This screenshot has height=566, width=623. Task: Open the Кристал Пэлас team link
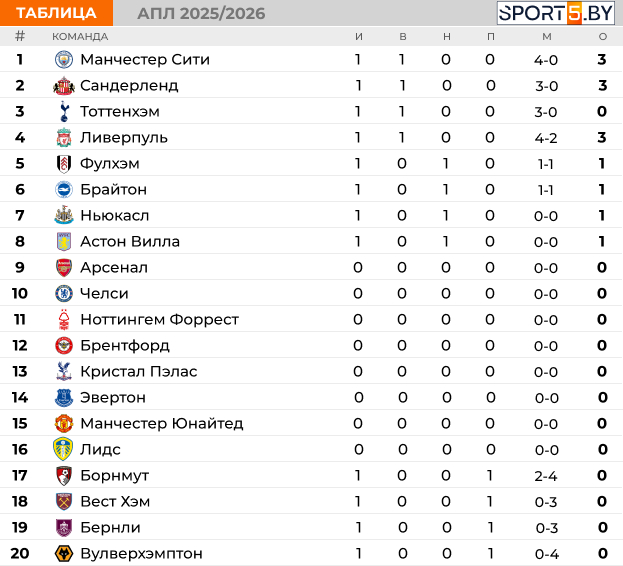click(139, 371)
